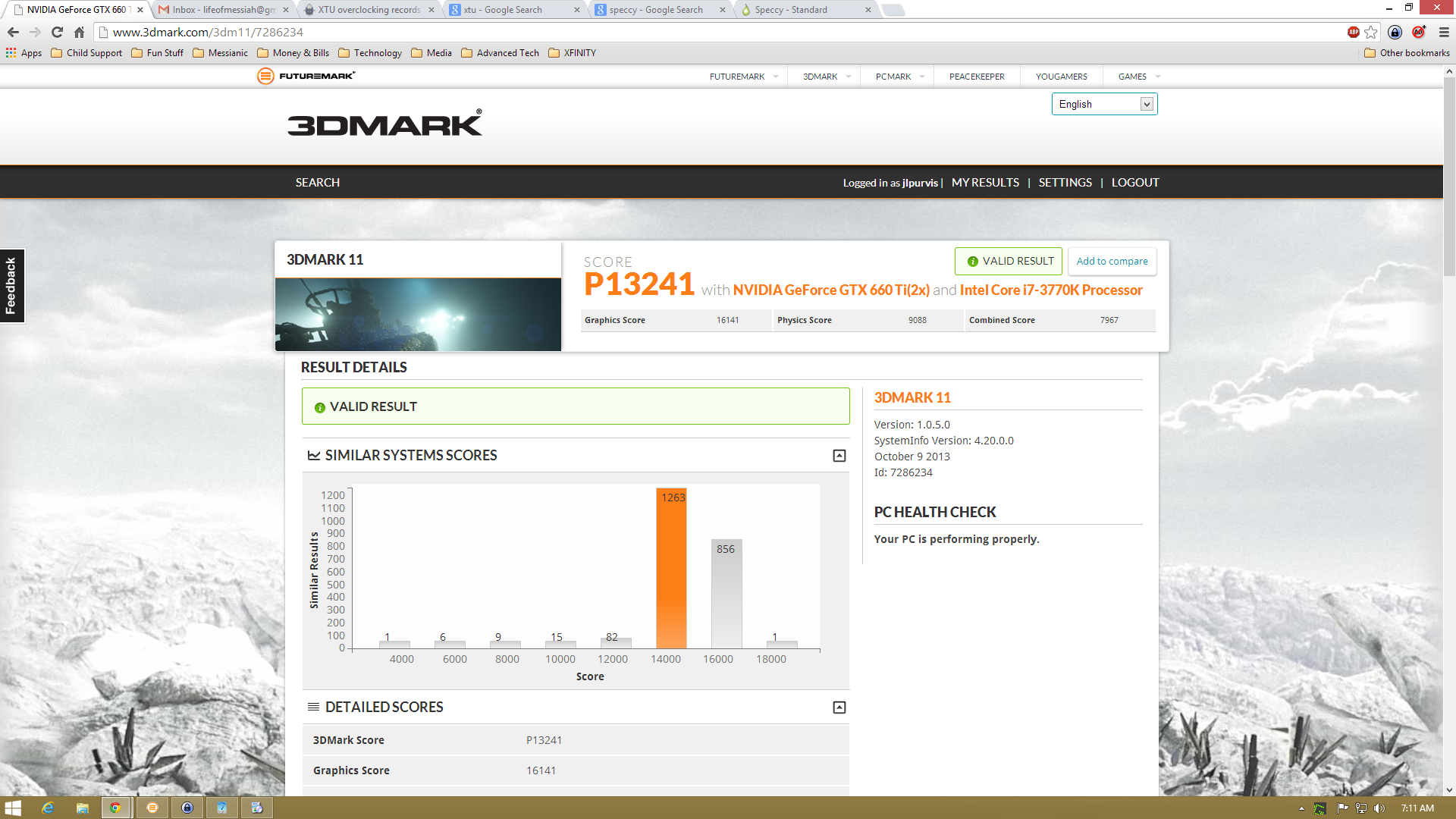Open the Adblock Plus extension icon
Screen dimensions: 1456x819
click(x=1353, y=32)
